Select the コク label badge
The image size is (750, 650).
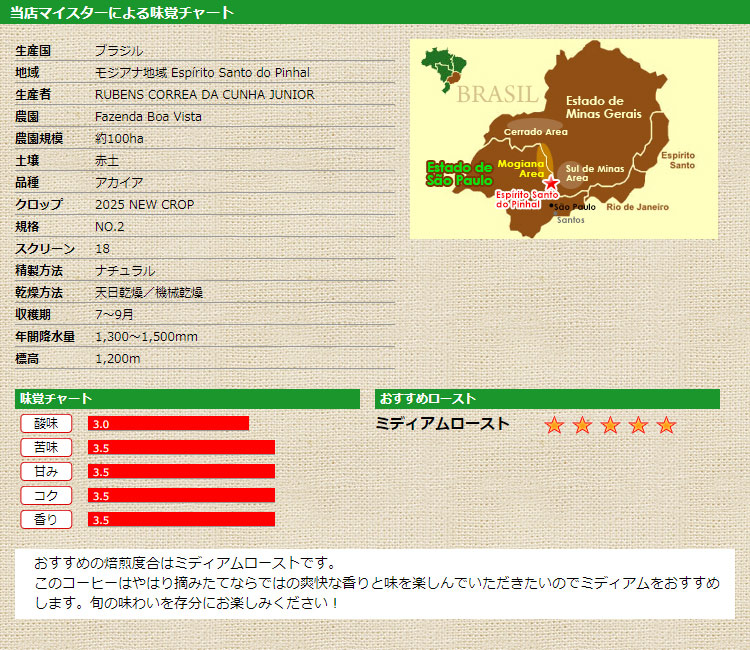(x=46, y=495)
